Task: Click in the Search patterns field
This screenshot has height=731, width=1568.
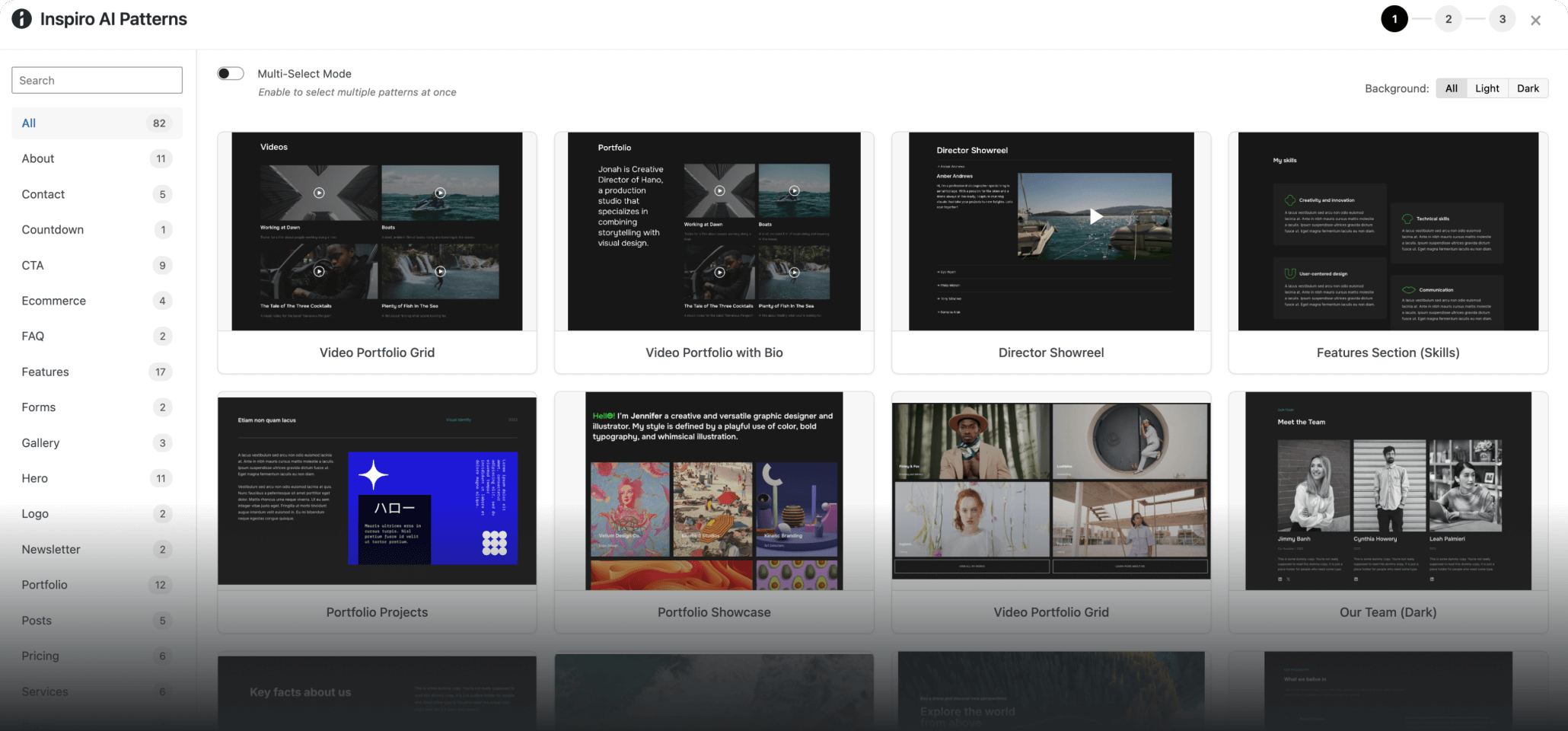Action: click(97, 80)
